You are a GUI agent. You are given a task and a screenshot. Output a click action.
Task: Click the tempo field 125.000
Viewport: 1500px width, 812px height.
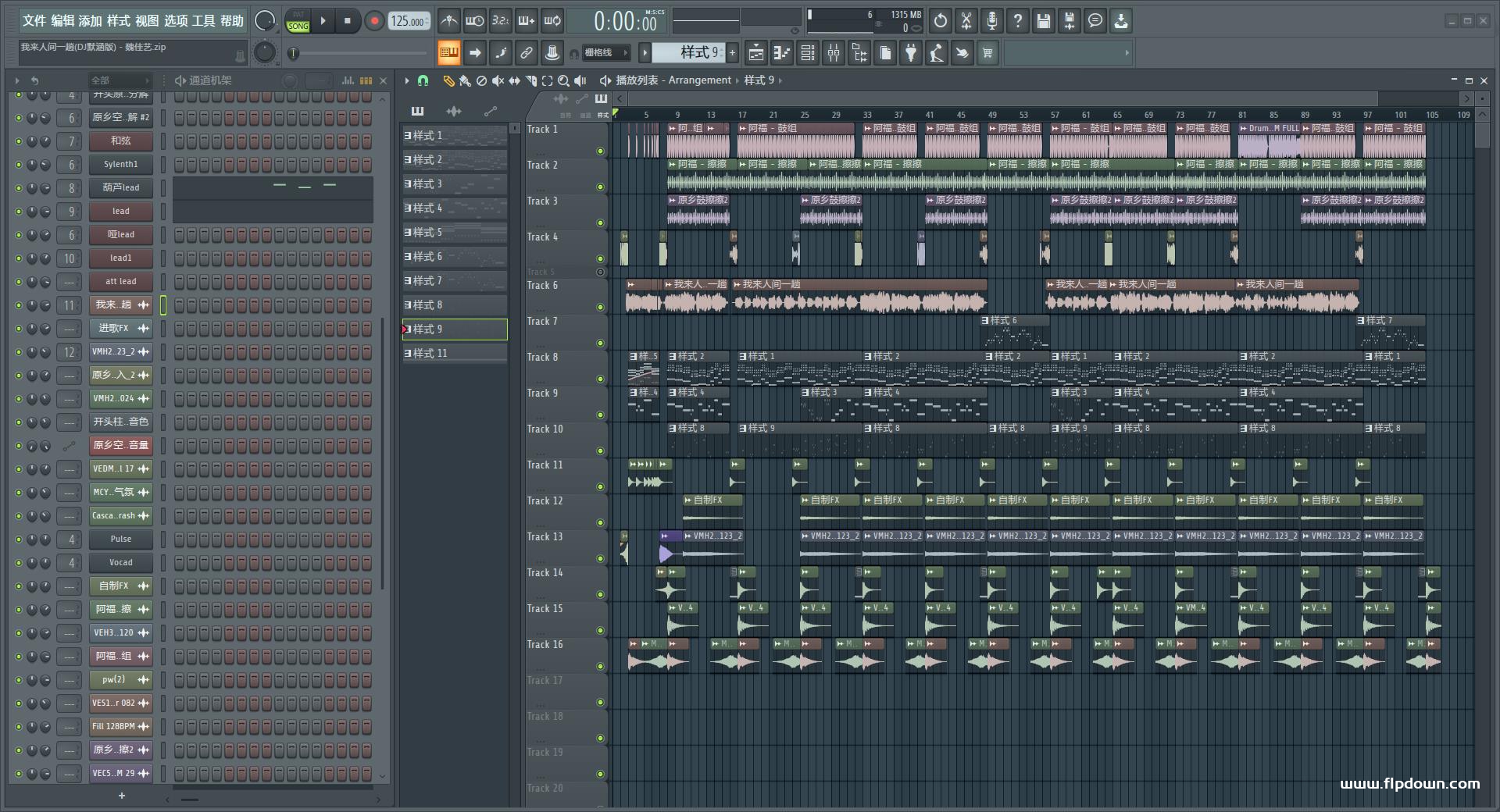(409, 21)
